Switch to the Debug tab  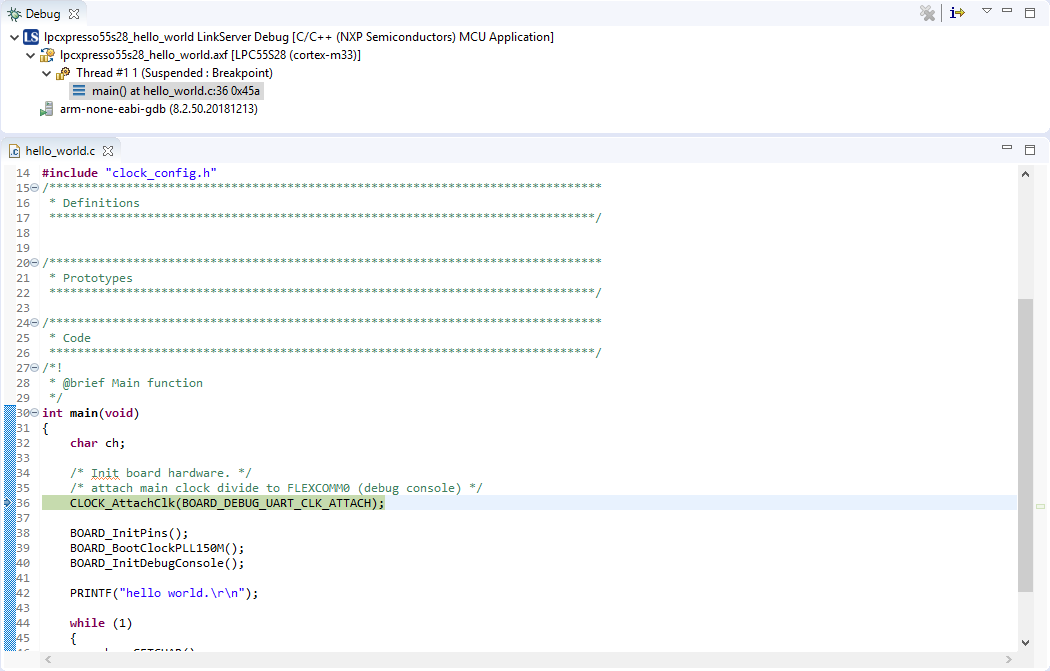42,14
